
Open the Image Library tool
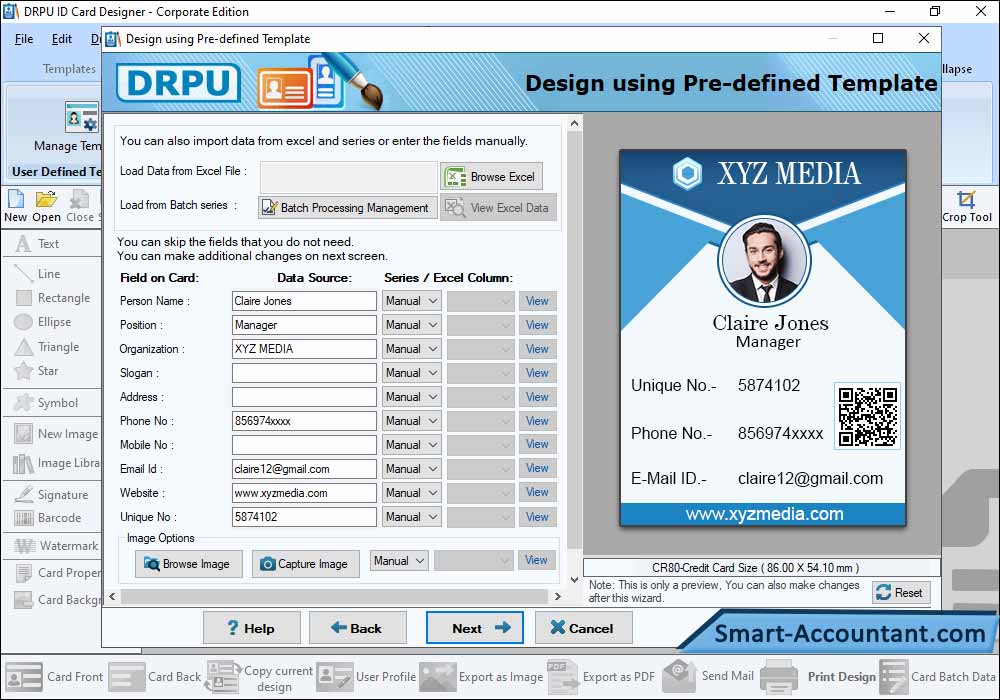pyautogui.click(x=56, y=463)
